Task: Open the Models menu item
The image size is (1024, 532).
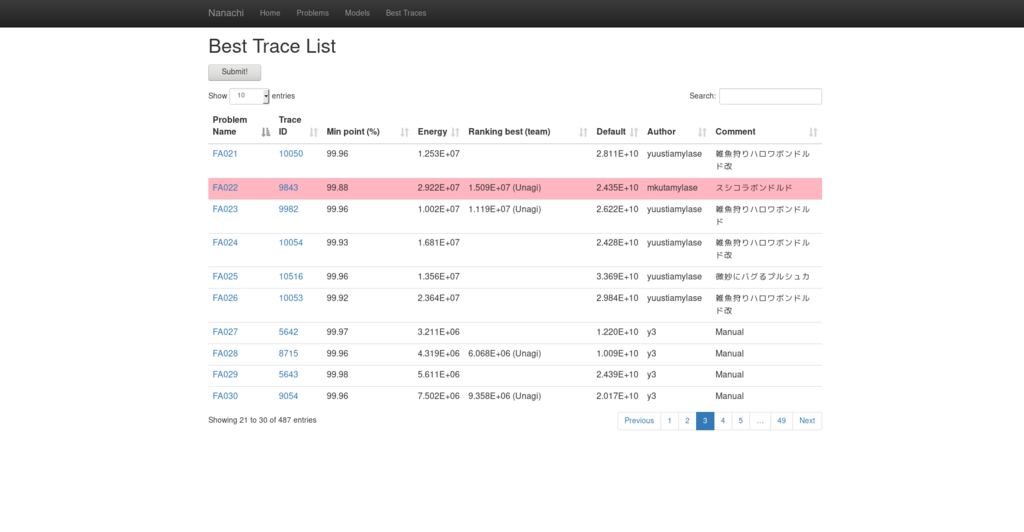Action: point(357,13)
